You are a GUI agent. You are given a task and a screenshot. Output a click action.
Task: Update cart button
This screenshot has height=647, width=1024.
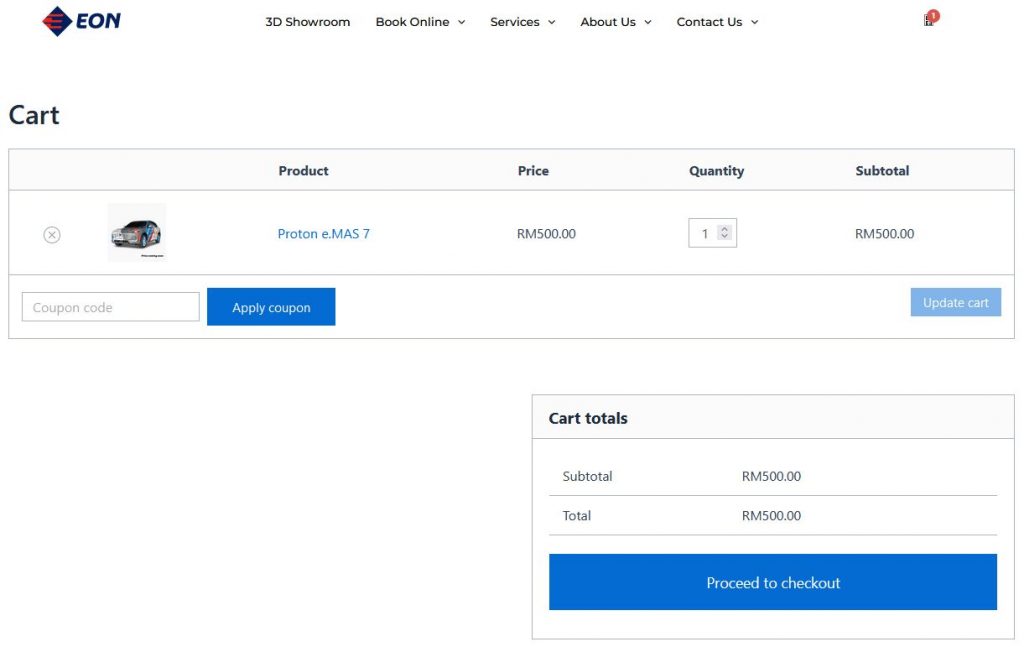pos(955,302)
